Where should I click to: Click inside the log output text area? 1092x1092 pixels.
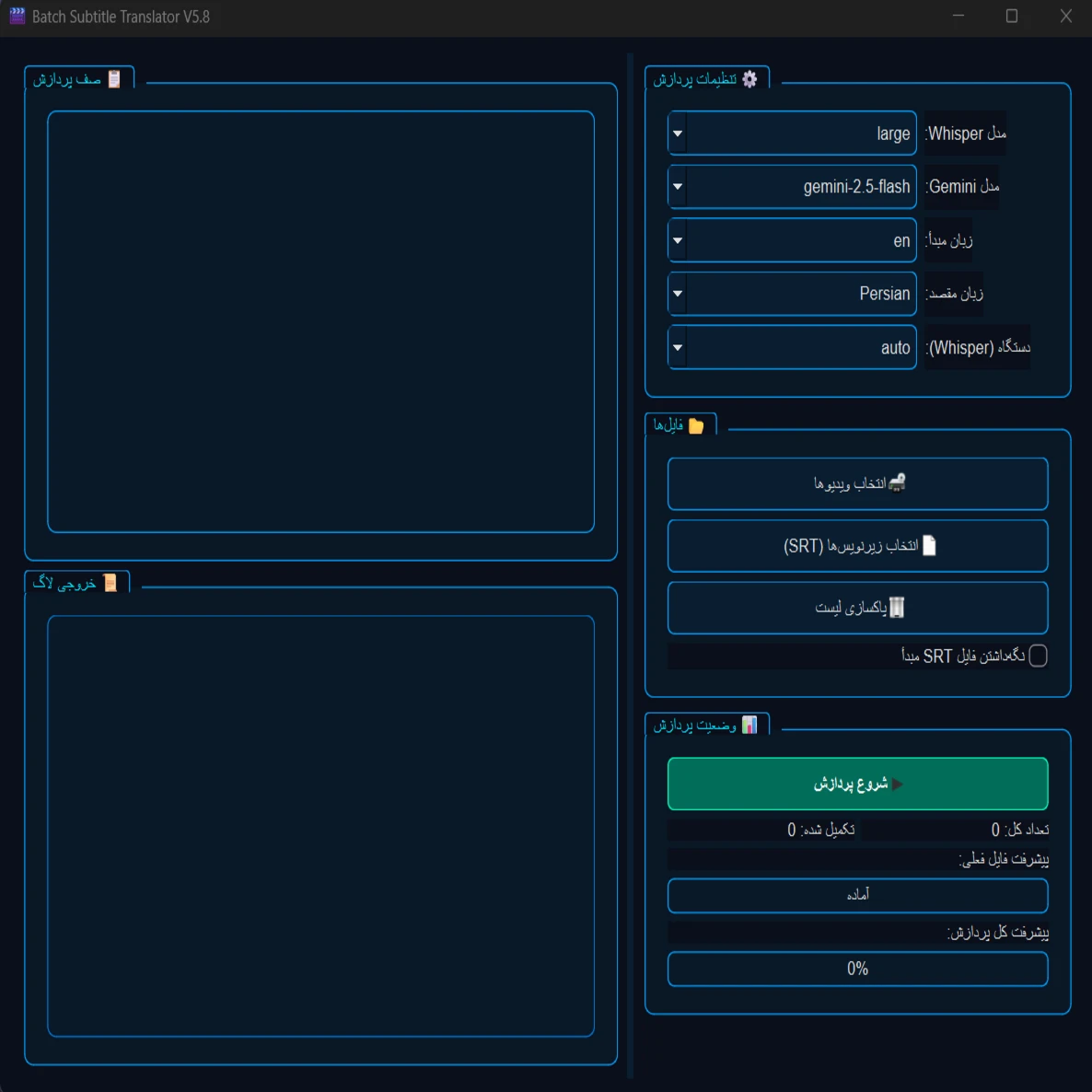tap(320, 826)
